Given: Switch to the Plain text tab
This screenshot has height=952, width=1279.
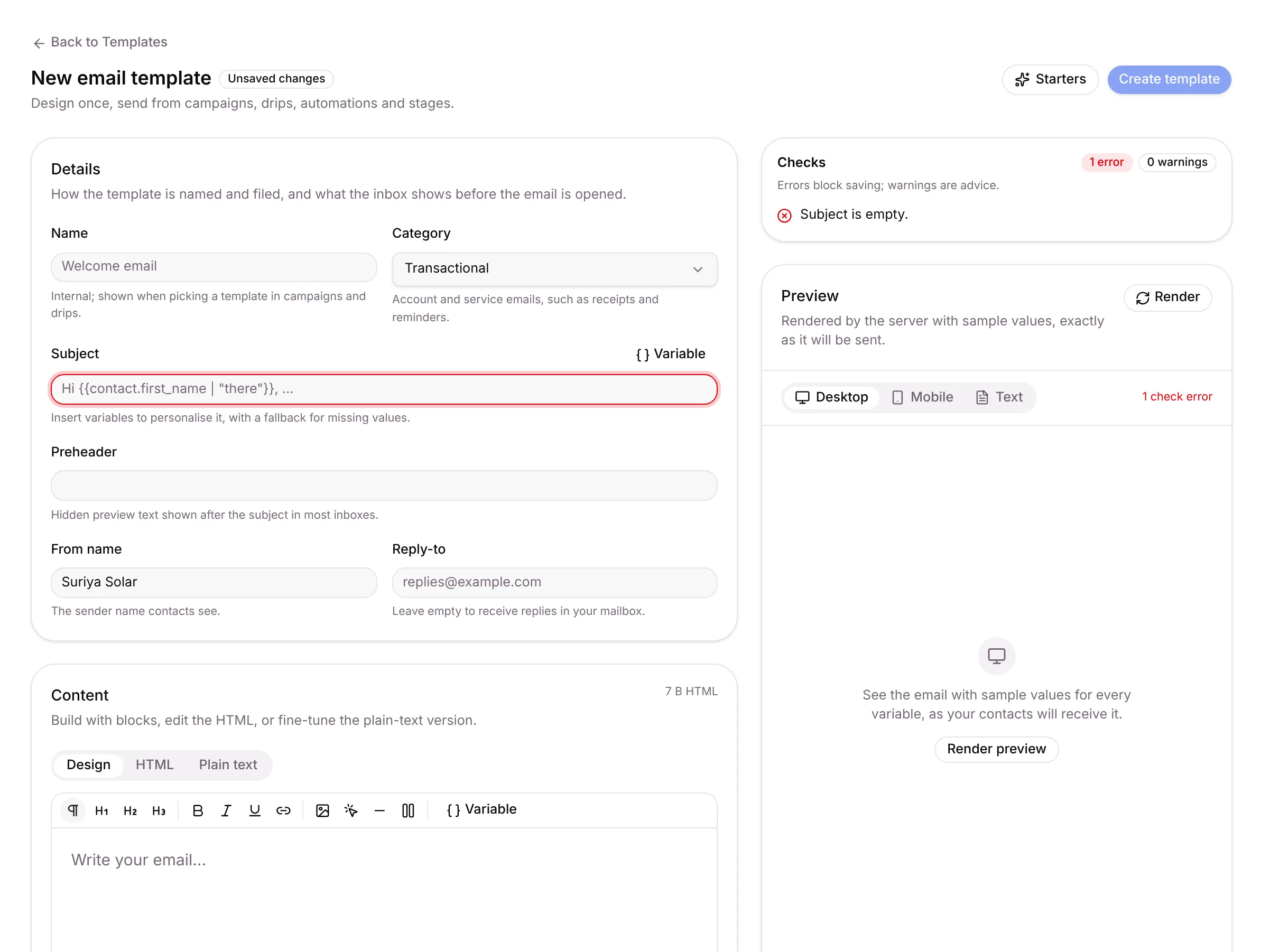Looking at the screenshot, I should click(x=228, y=764).
